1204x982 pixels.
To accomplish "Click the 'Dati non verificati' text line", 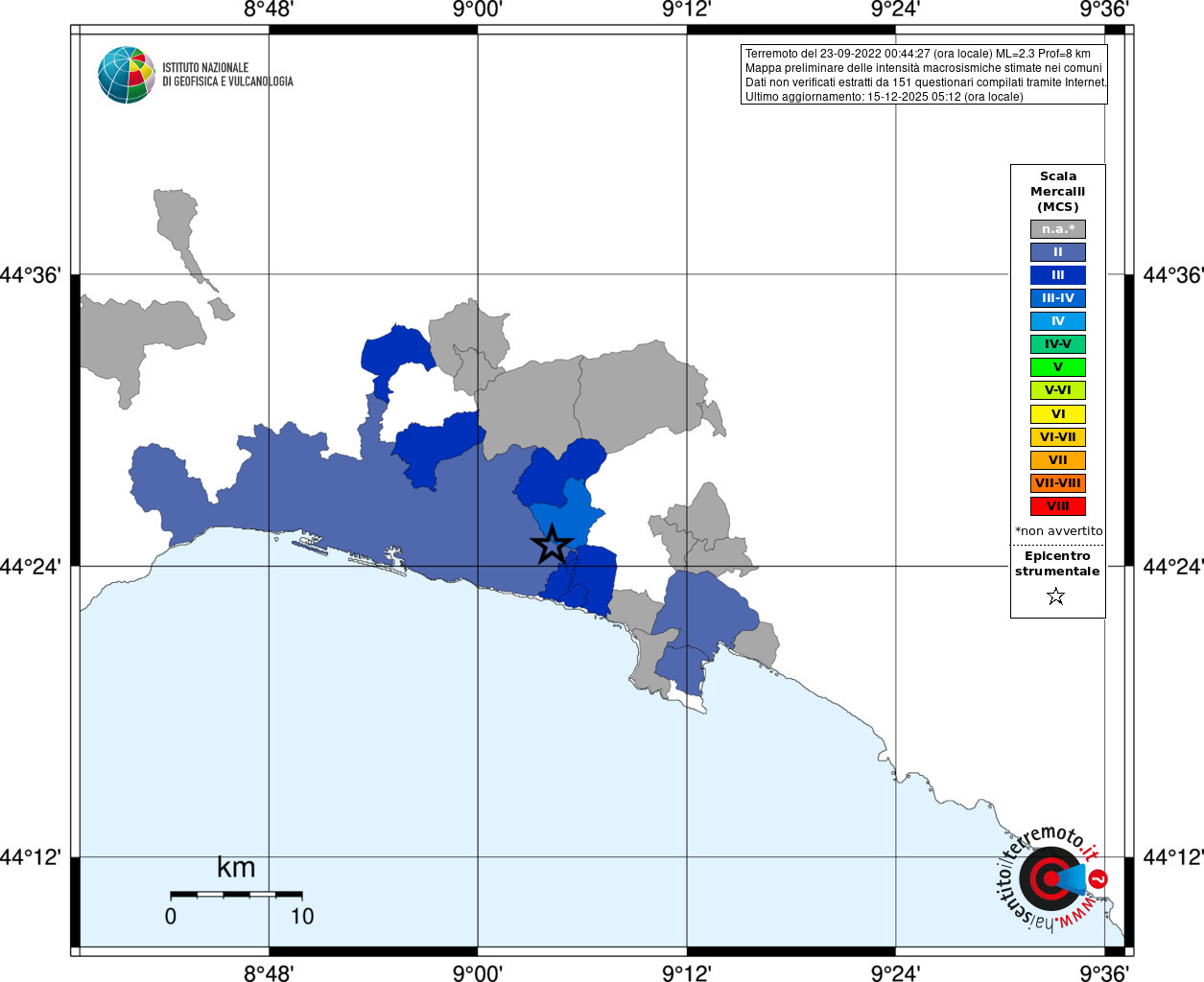I will 926,82.
